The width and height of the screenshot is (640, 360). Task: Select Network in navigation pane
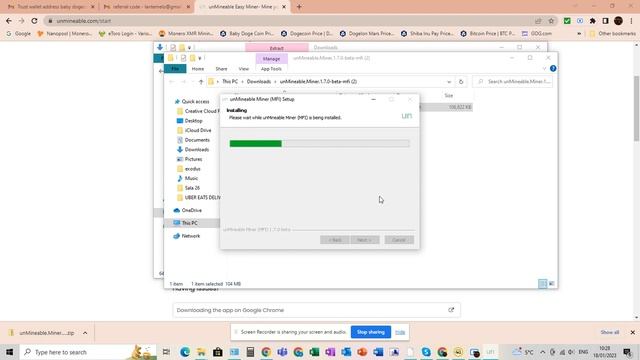pyautogui.click(x=191, y=236)
